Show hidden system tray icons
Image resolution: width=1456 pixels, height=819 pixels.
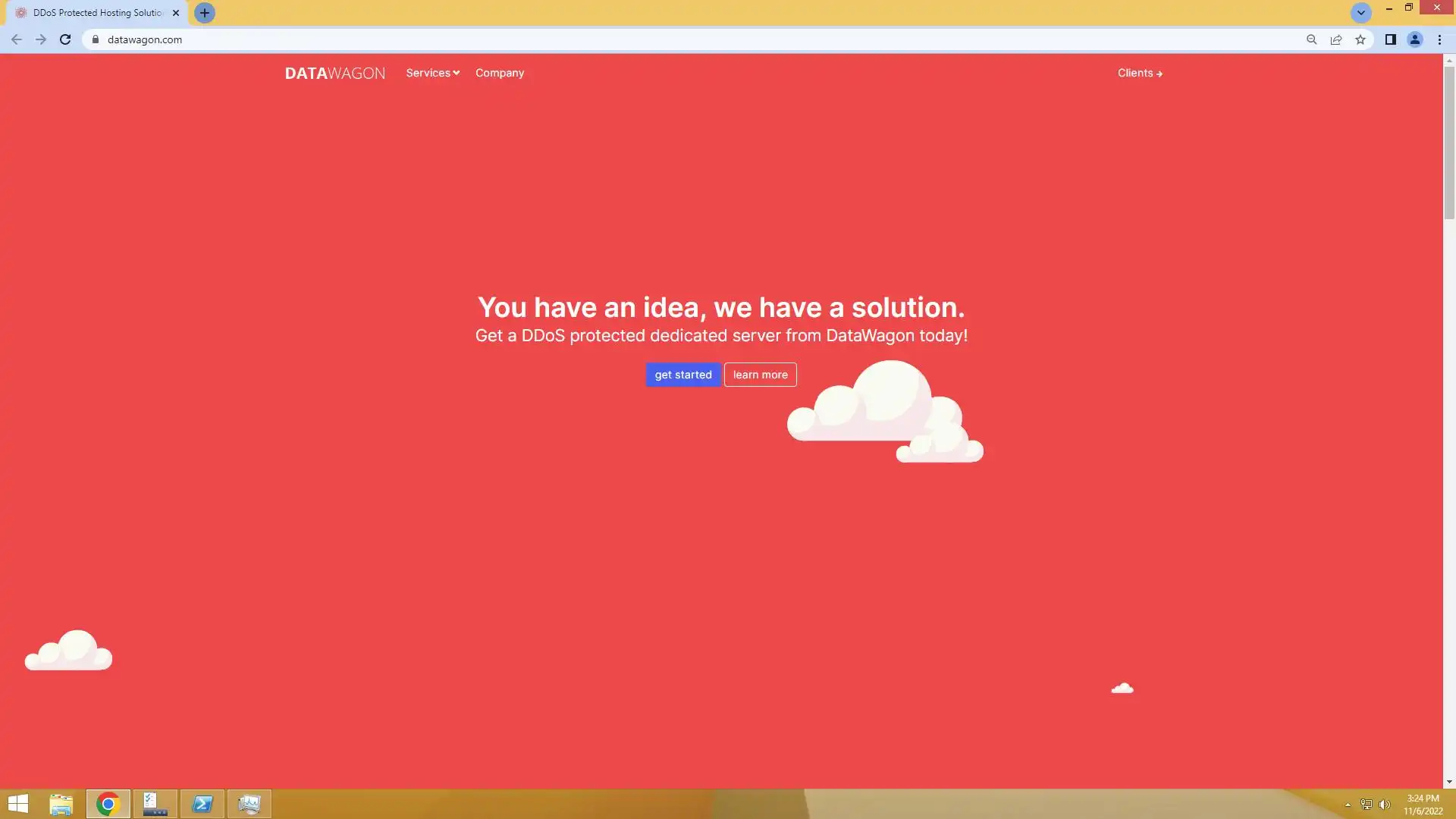click(x=1348, y=805)
